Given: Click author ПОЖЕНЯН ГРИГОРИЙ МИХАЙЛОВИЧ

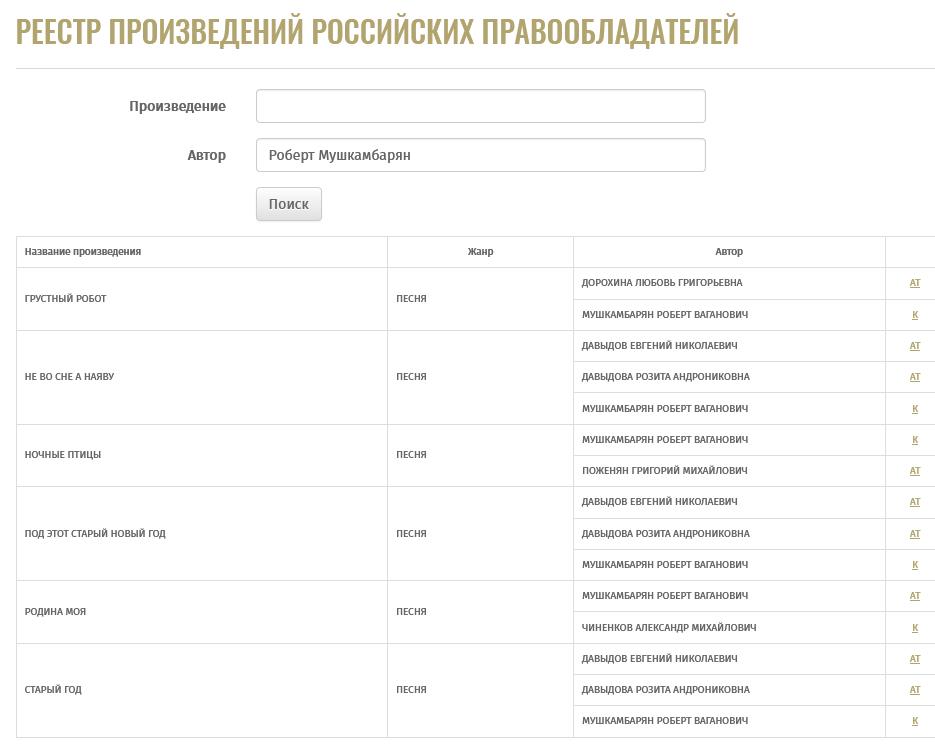Looking at the screenshot, I should point(664,471).
